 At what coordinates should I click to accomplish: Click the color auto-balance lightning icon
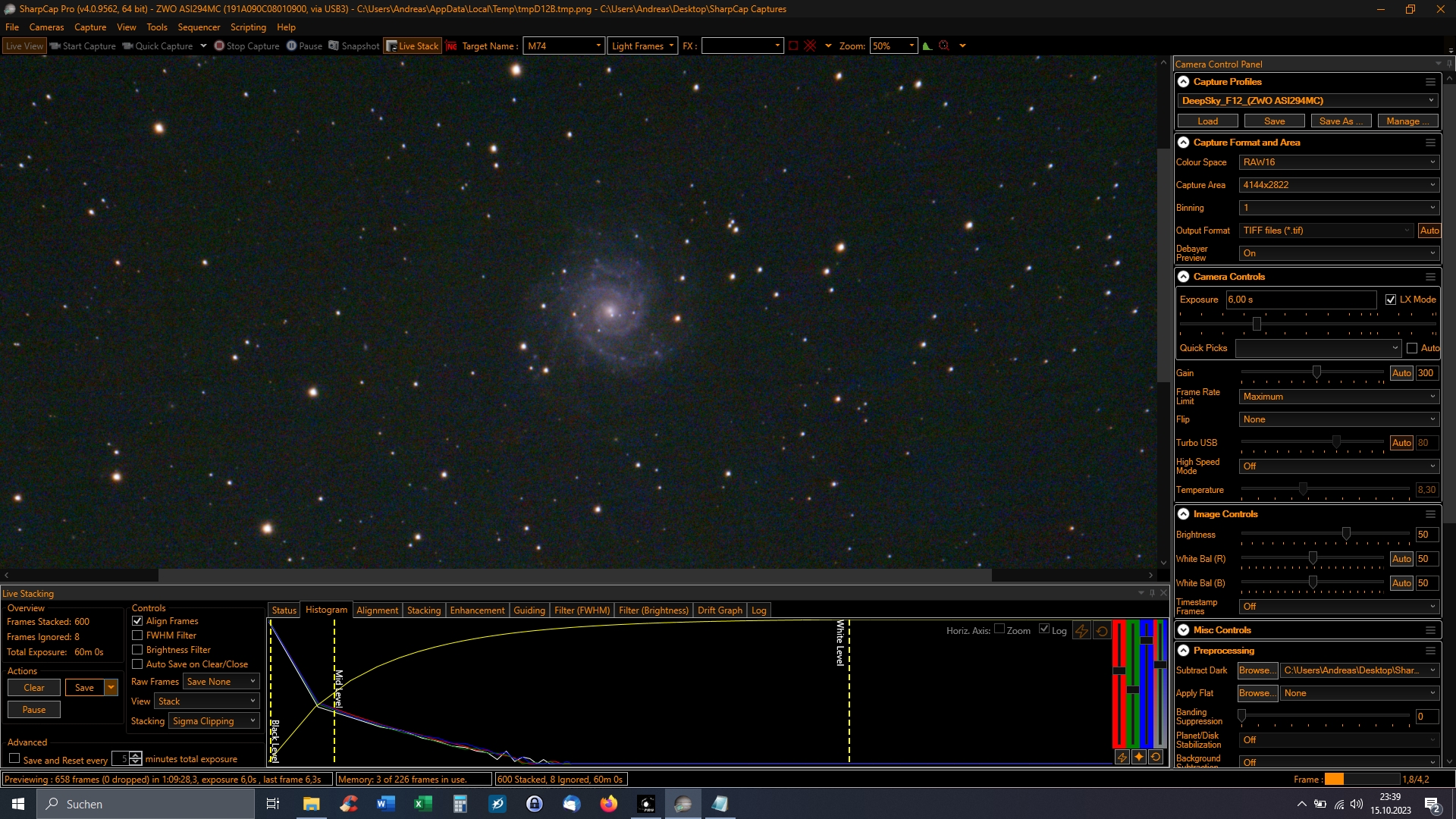[1122, 757]
